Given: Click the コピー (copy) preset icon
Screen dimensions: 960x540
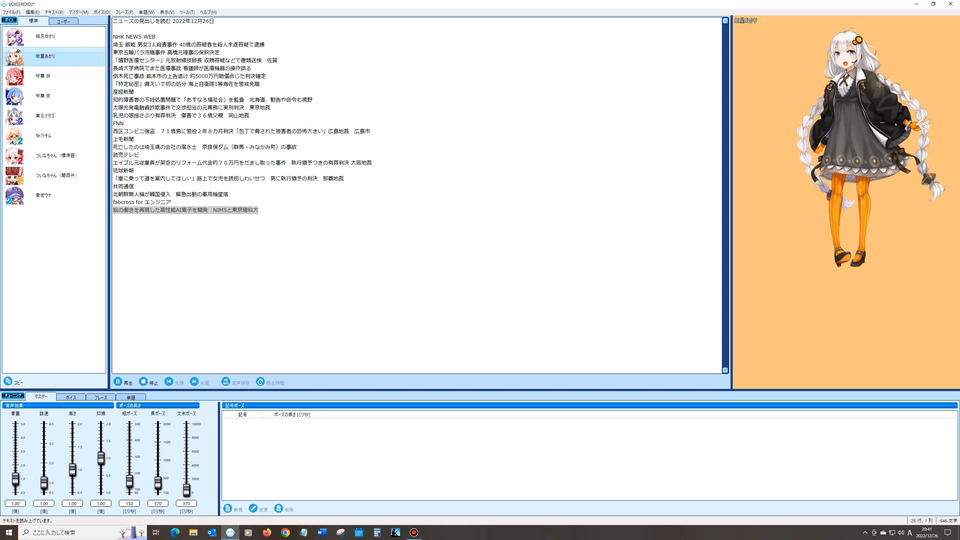Looking at the screenshot, I should pos(8,381).
